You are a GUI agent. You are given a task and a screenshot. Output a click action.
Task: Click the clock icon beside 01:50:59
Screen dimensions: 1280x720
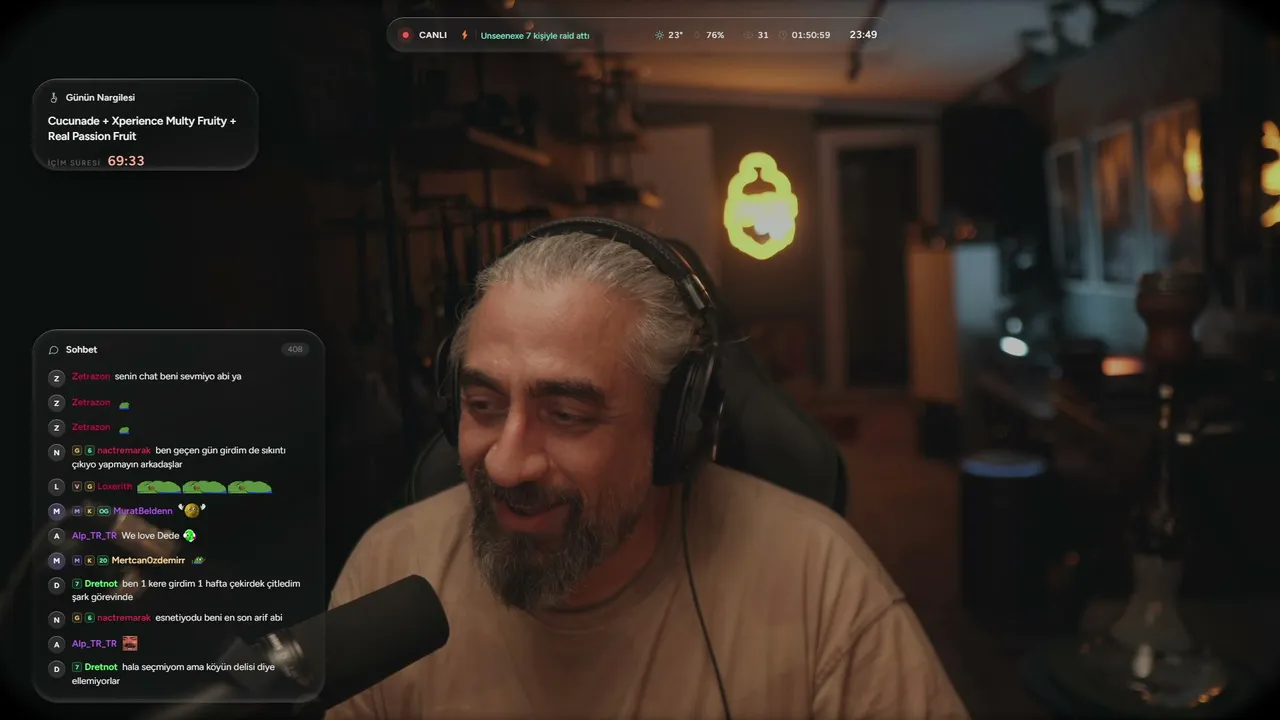point(782,35)
